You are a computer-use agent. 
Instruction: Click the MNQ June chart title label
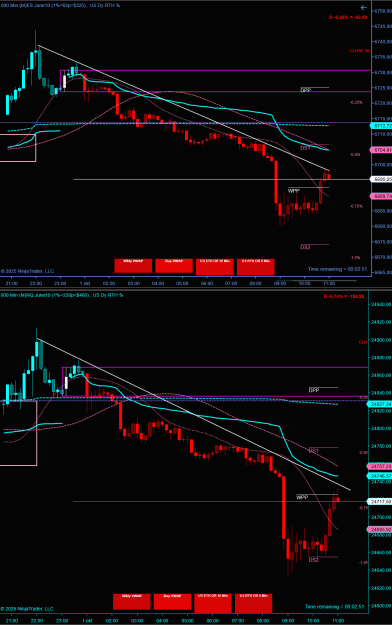(61, 295)
